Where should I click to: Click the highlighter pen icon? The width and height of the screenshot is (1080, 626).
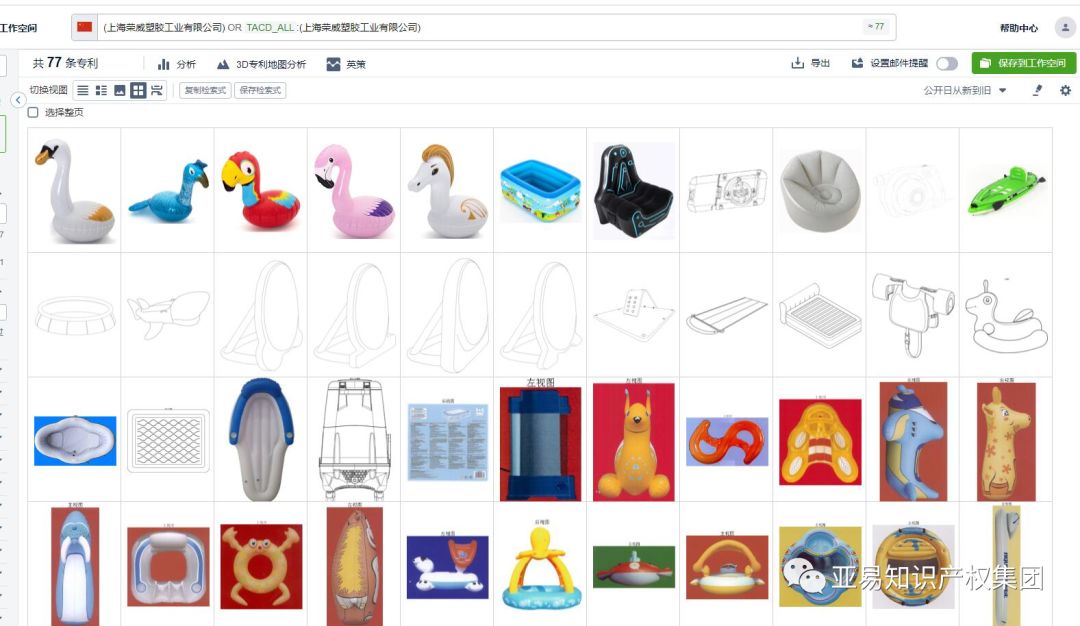coord(1037,90)
